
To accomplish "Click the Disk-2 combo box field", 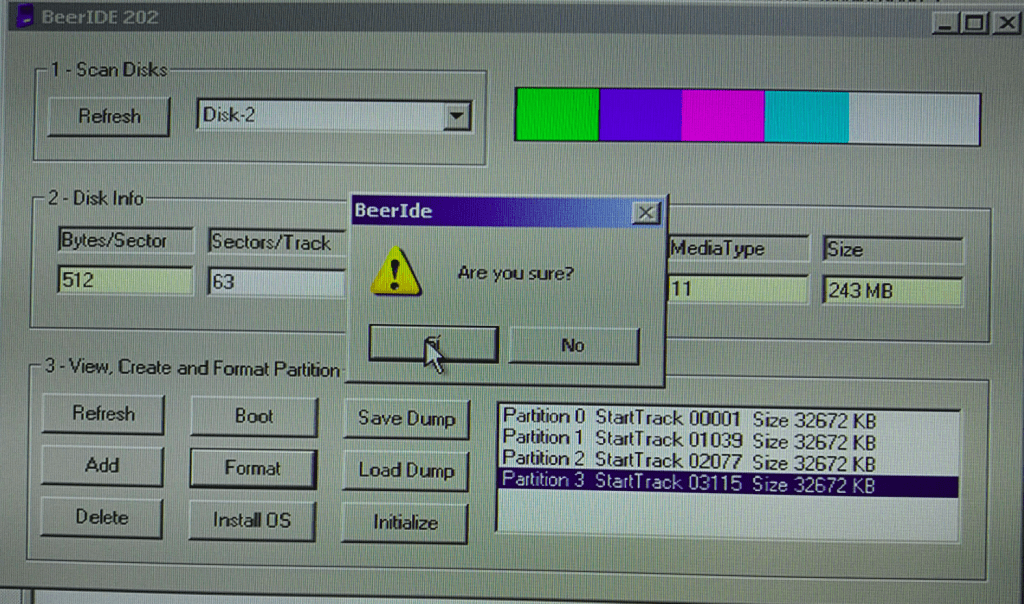I will 319,116.
